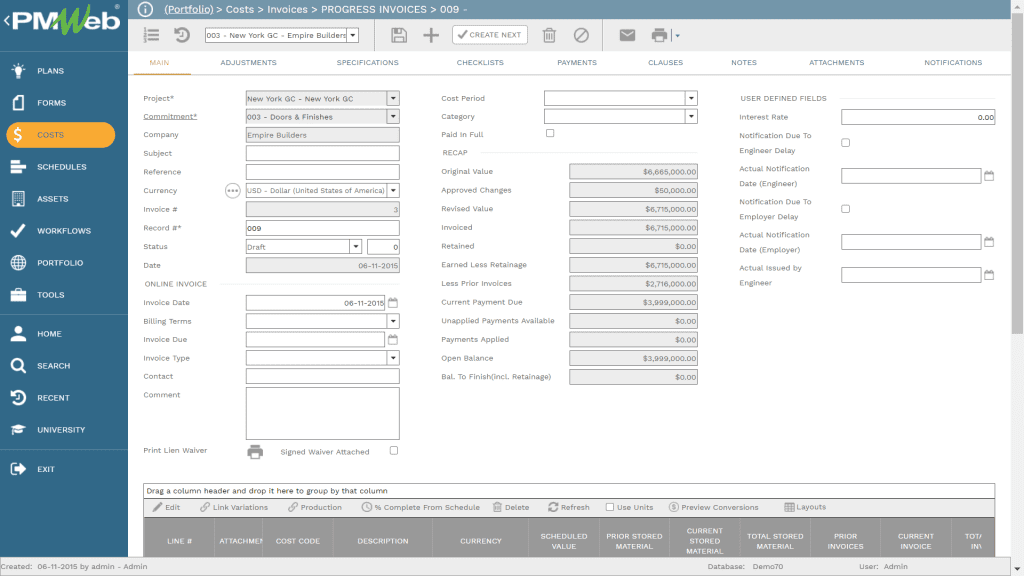Viewport: 1024px width, 576px height.
Task: Print the lien waiver printer icon
Action: tap(255, 451)
